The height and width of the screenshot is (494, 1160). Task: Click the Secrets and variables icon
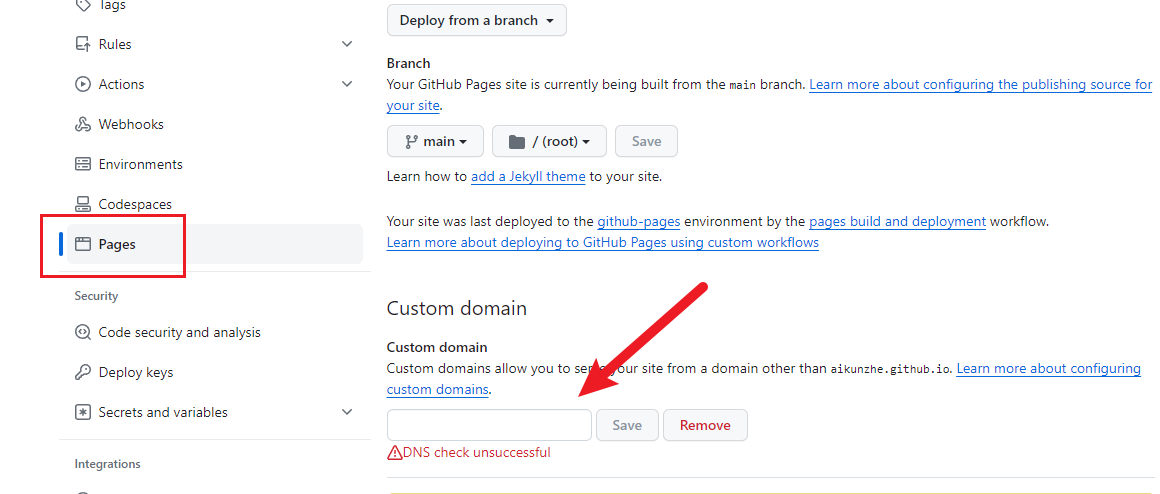(83, 412)
